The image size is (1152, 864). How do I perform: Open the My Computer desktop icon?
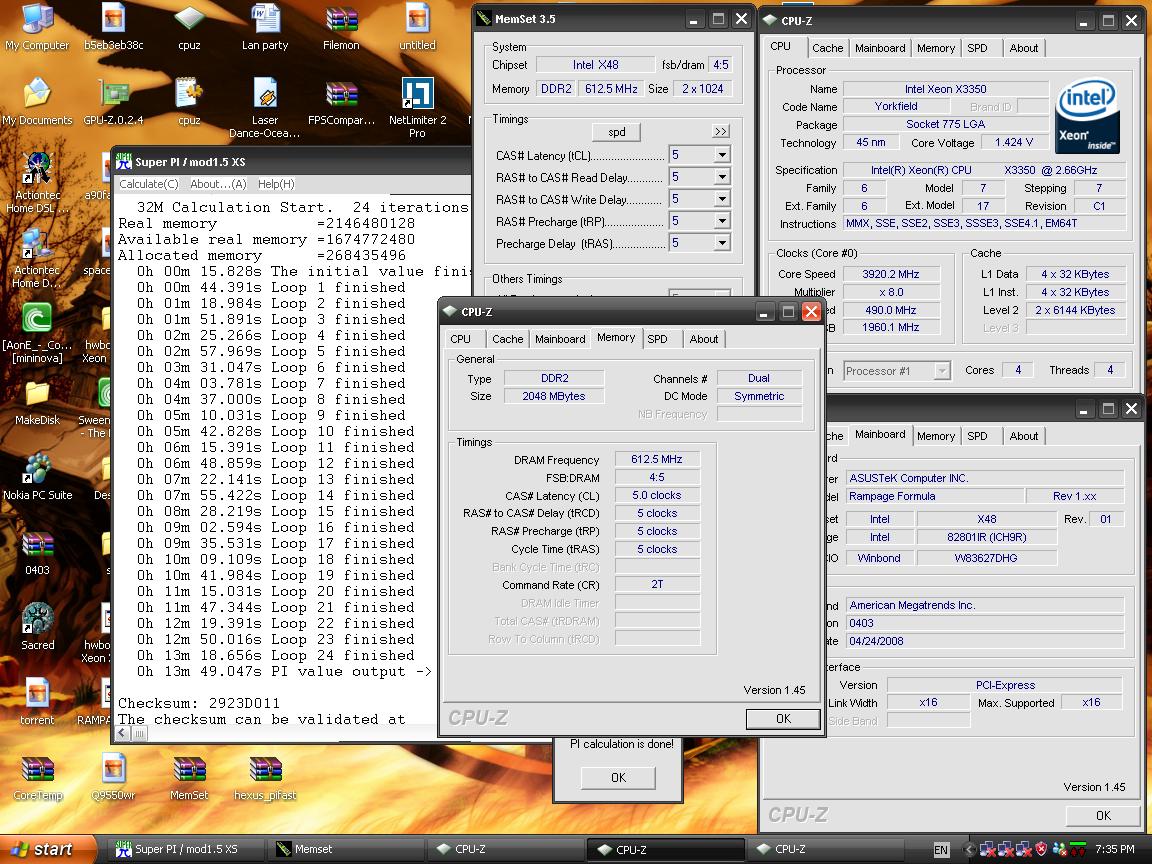tap(37, 27)
